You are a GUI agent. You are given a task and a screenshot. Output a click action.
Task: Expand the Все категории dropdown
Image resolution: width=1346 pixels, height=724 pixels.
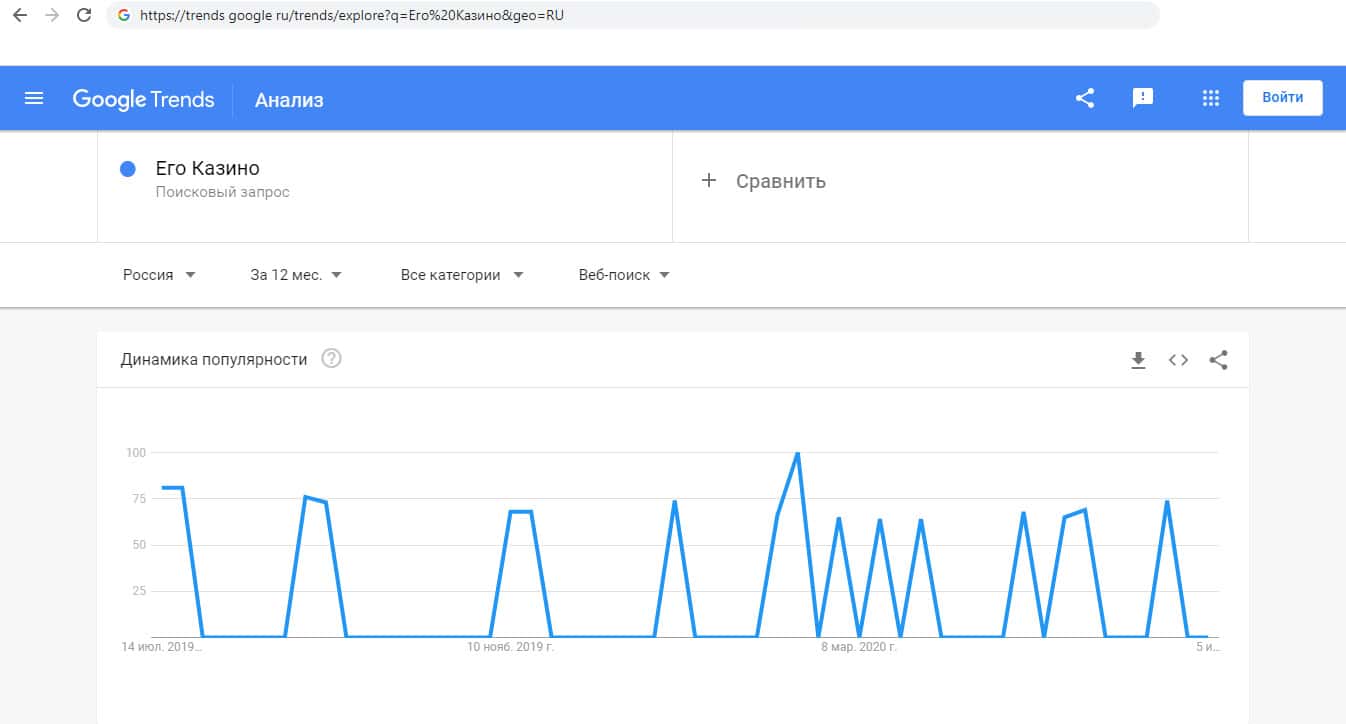pyautogui.click(x=461, y=275)
